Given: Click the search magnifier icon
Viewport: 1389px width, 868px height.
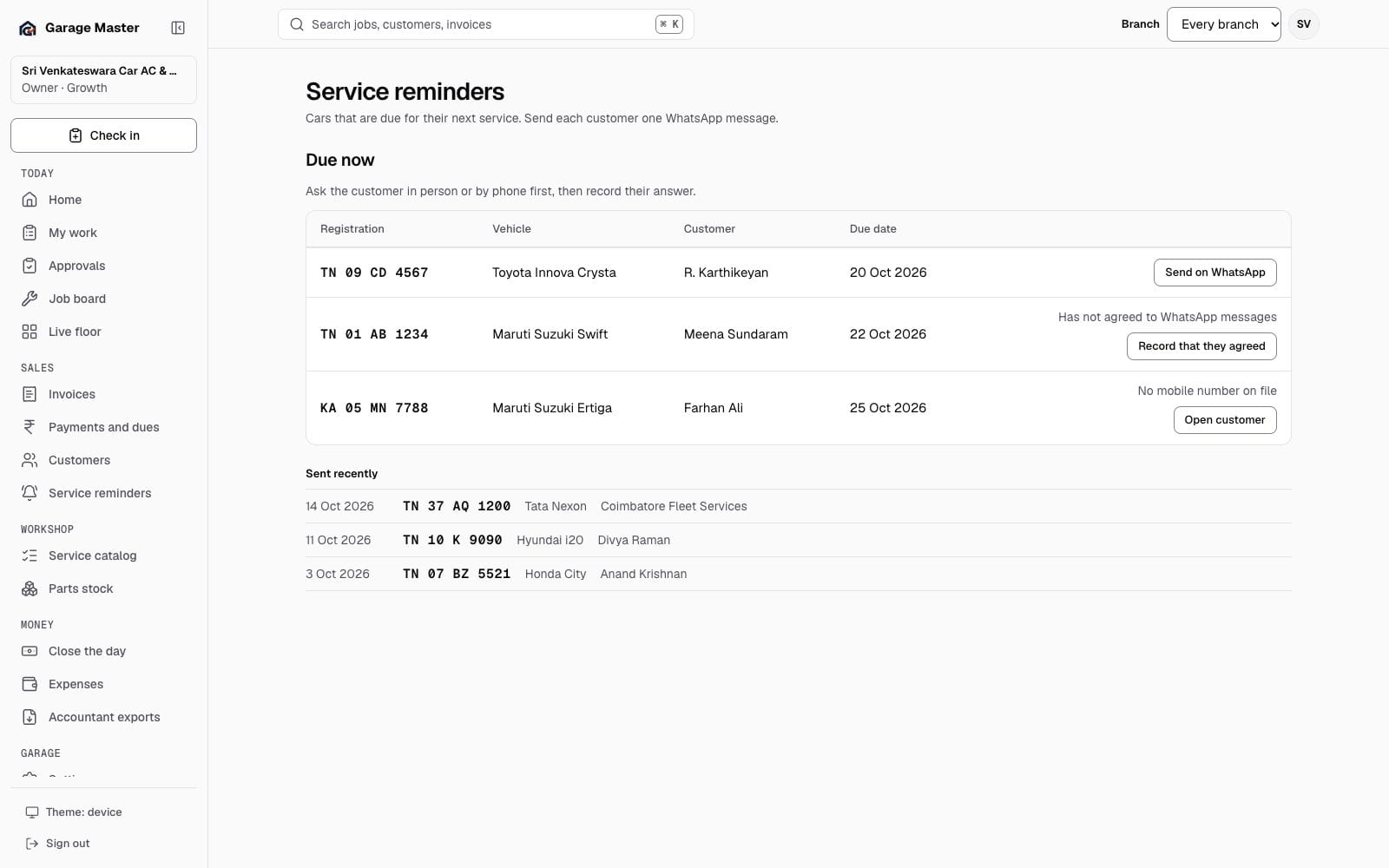Looking at the screenshot, I should click(x=296, y=24).
